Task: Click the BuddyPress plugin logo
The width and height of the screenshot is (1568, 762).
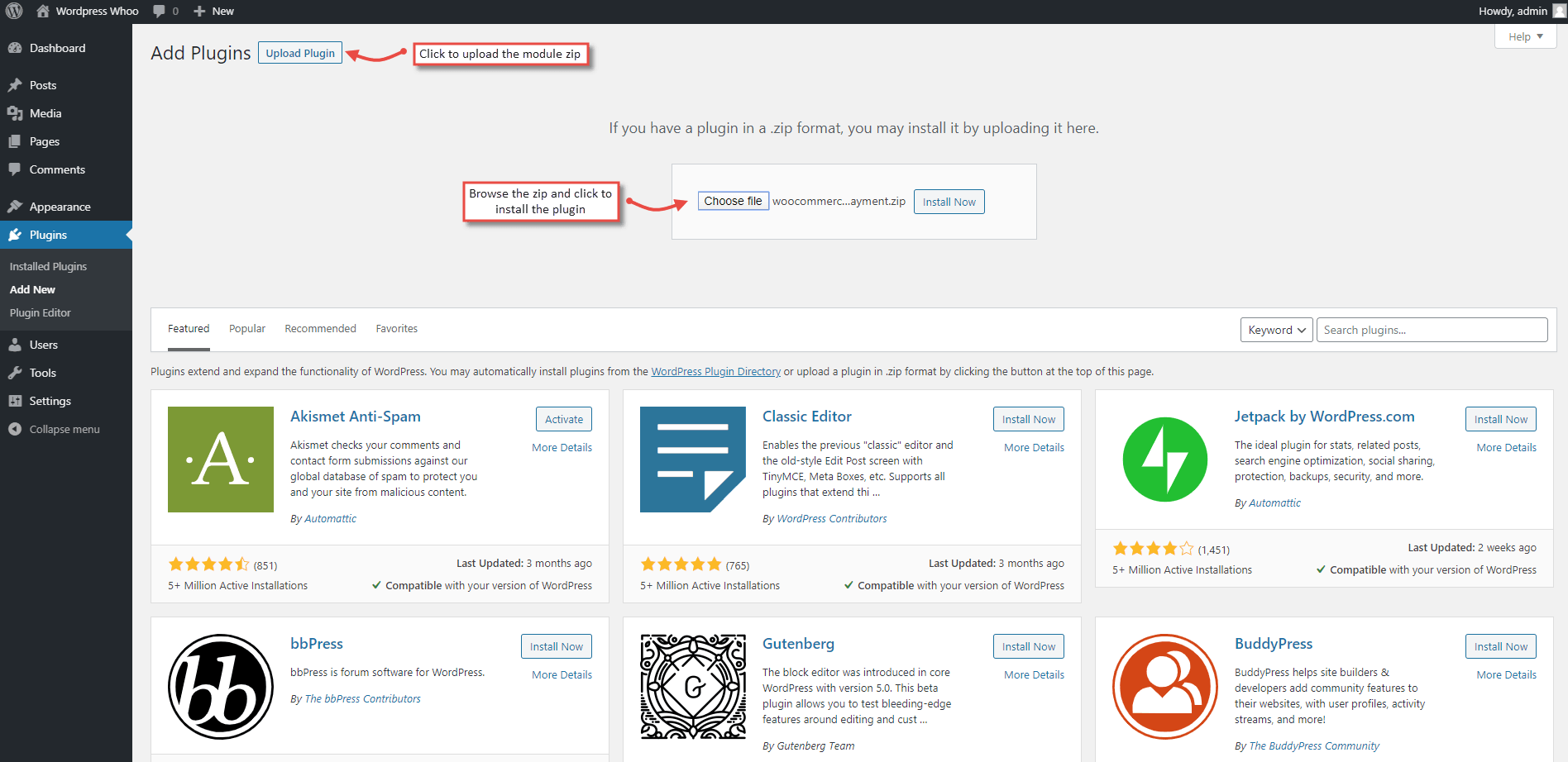Action: [x=1164, y=687]
